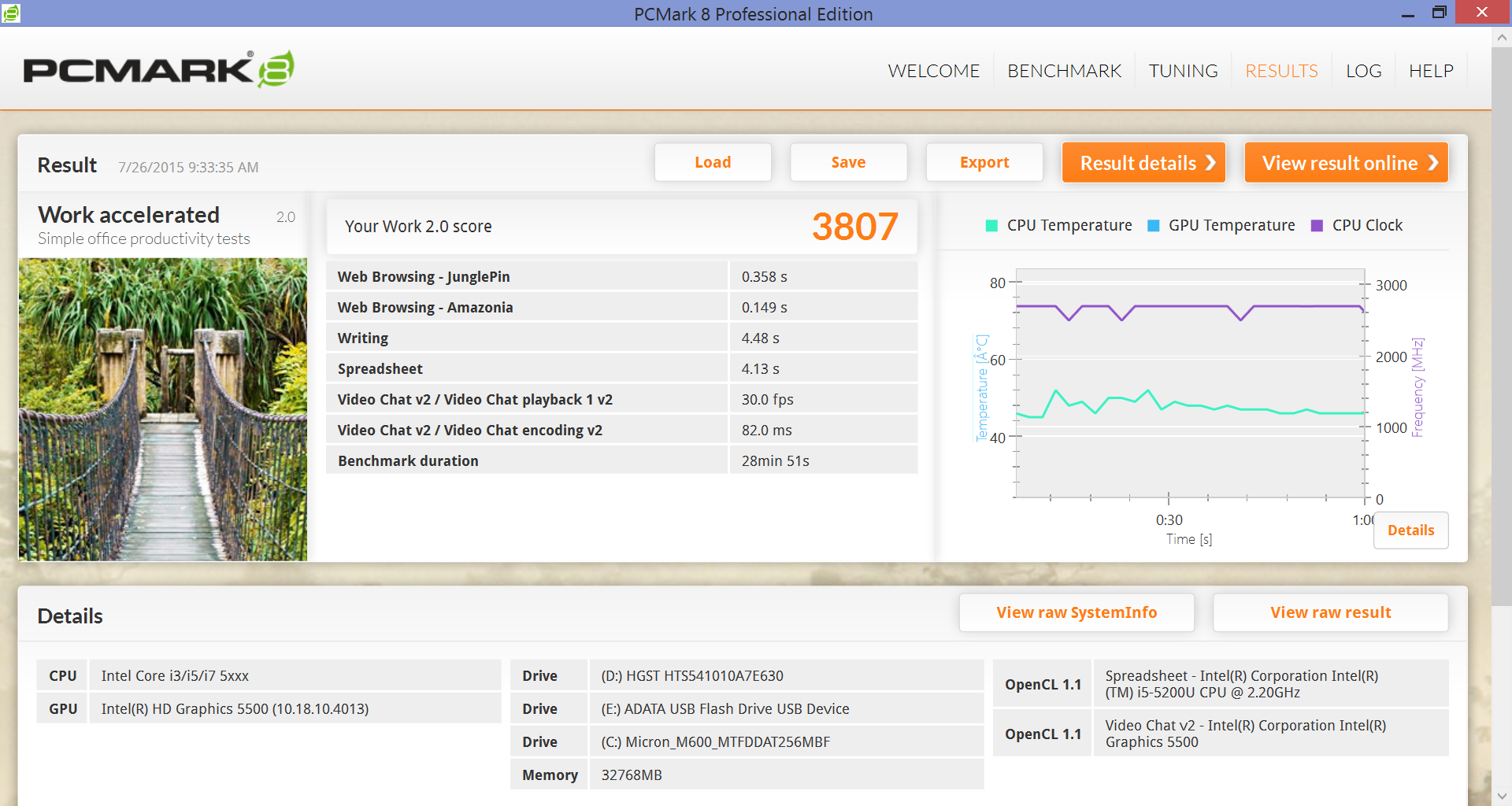Select the Writing test row

click(x=622, y=338)
